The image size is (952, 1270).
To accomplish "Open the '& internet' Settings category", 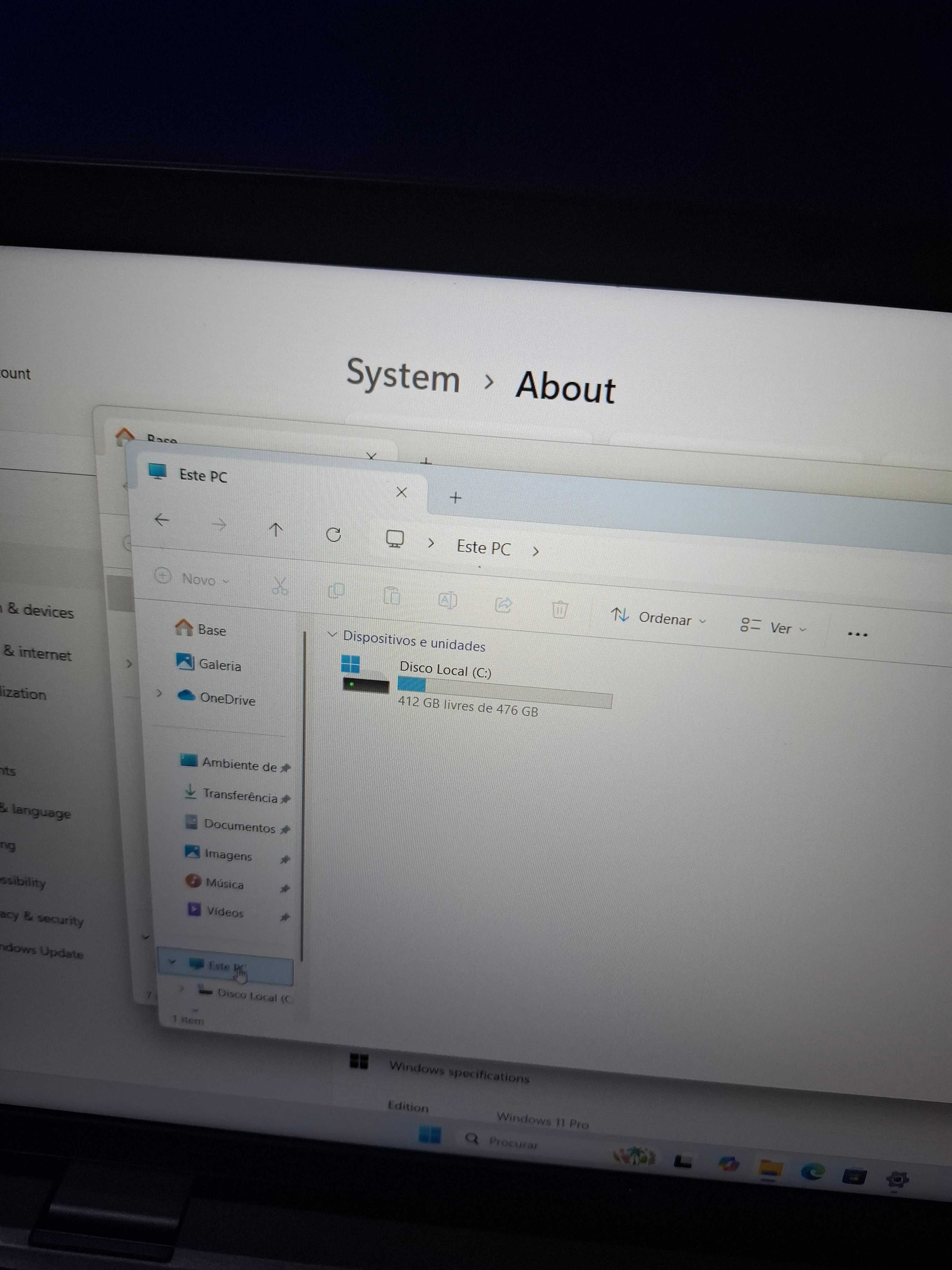I will click(x=37, y=653).
